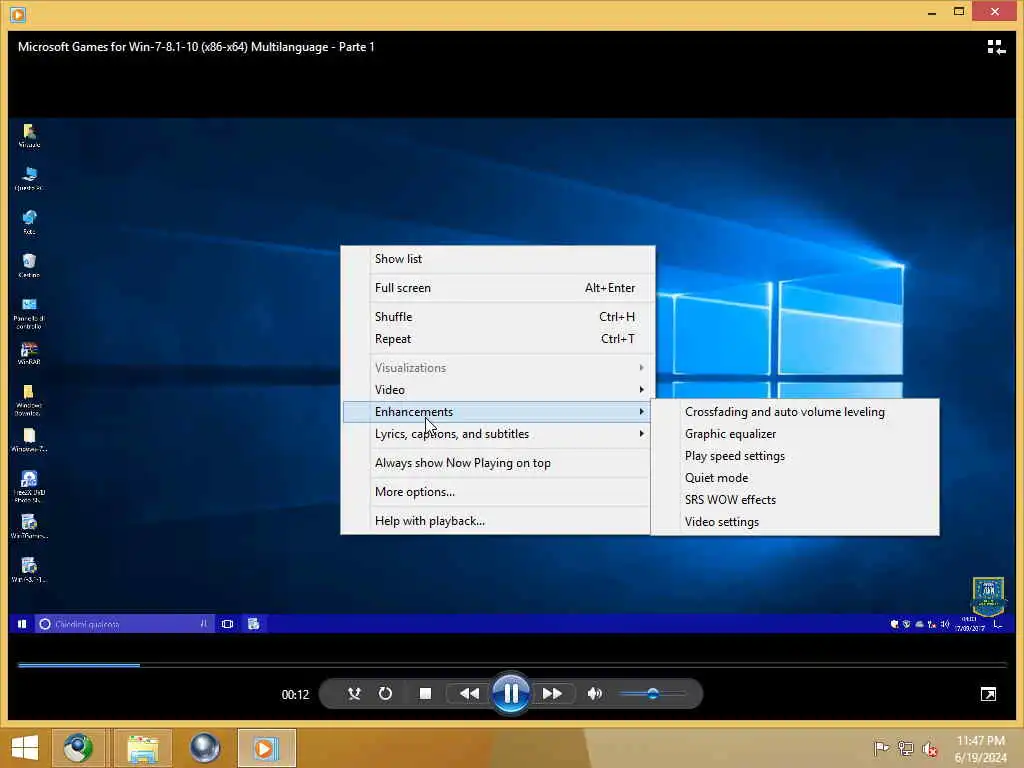Viewport: 1024px width, 768px height.
Task: Click the Switch to Library icon
Action: pos(996,47)
